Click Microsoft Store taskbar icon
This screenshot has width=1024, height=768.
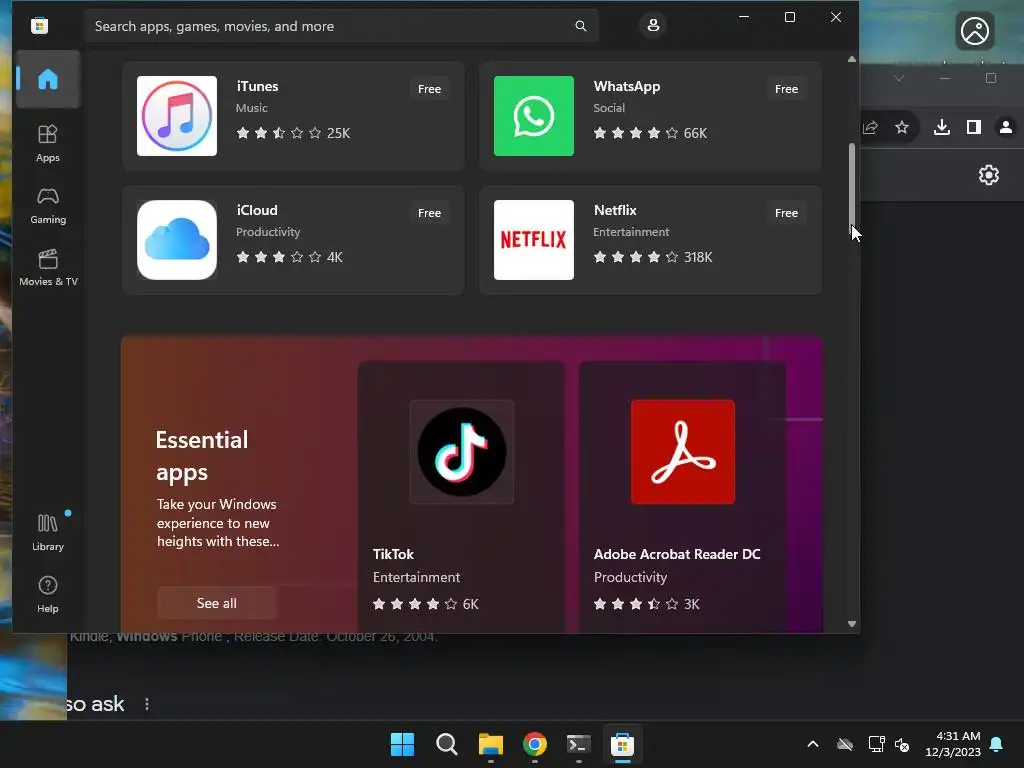coord(622,744)
